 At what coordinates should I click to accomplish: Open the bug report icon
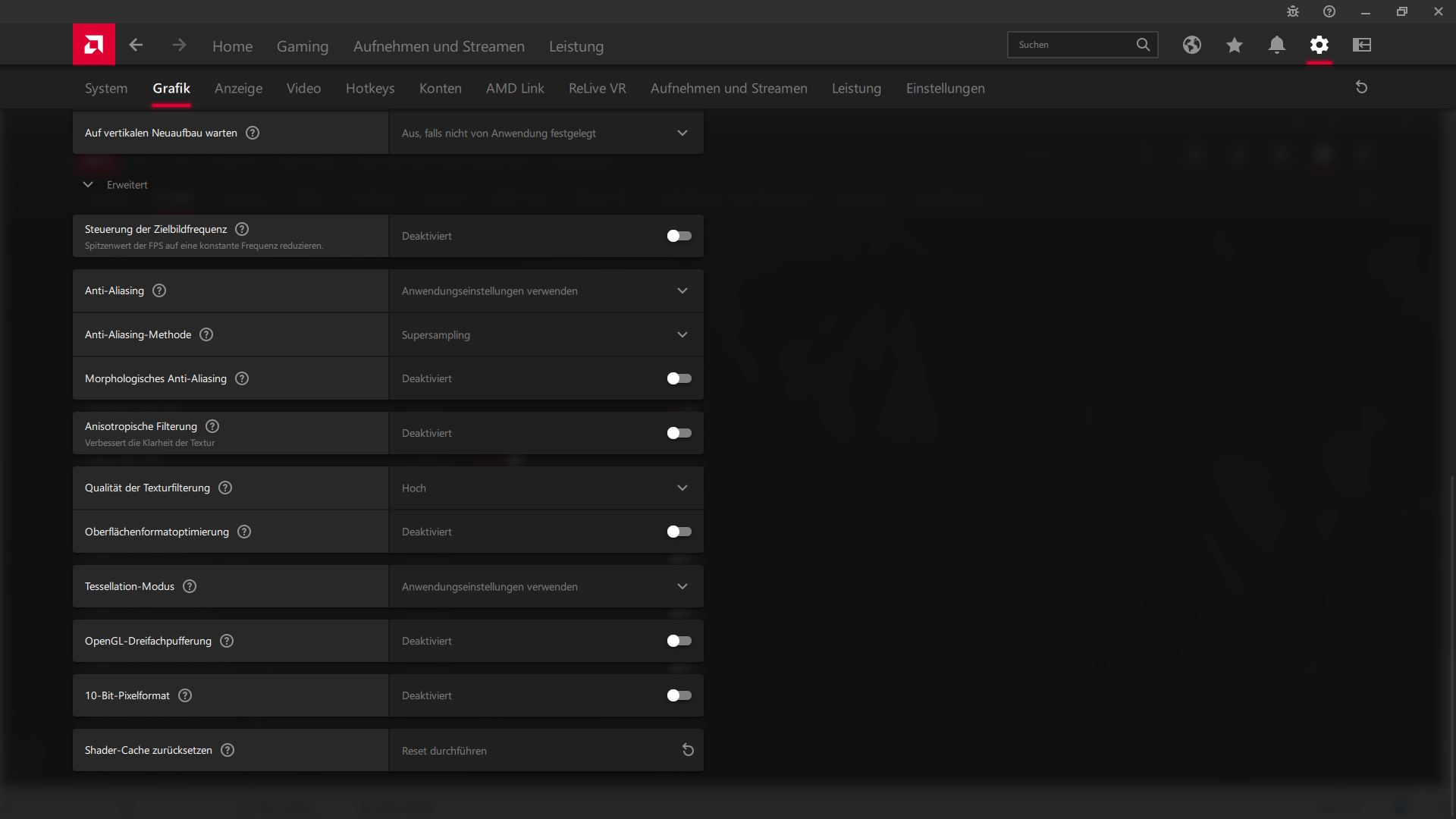(1293, 11)
